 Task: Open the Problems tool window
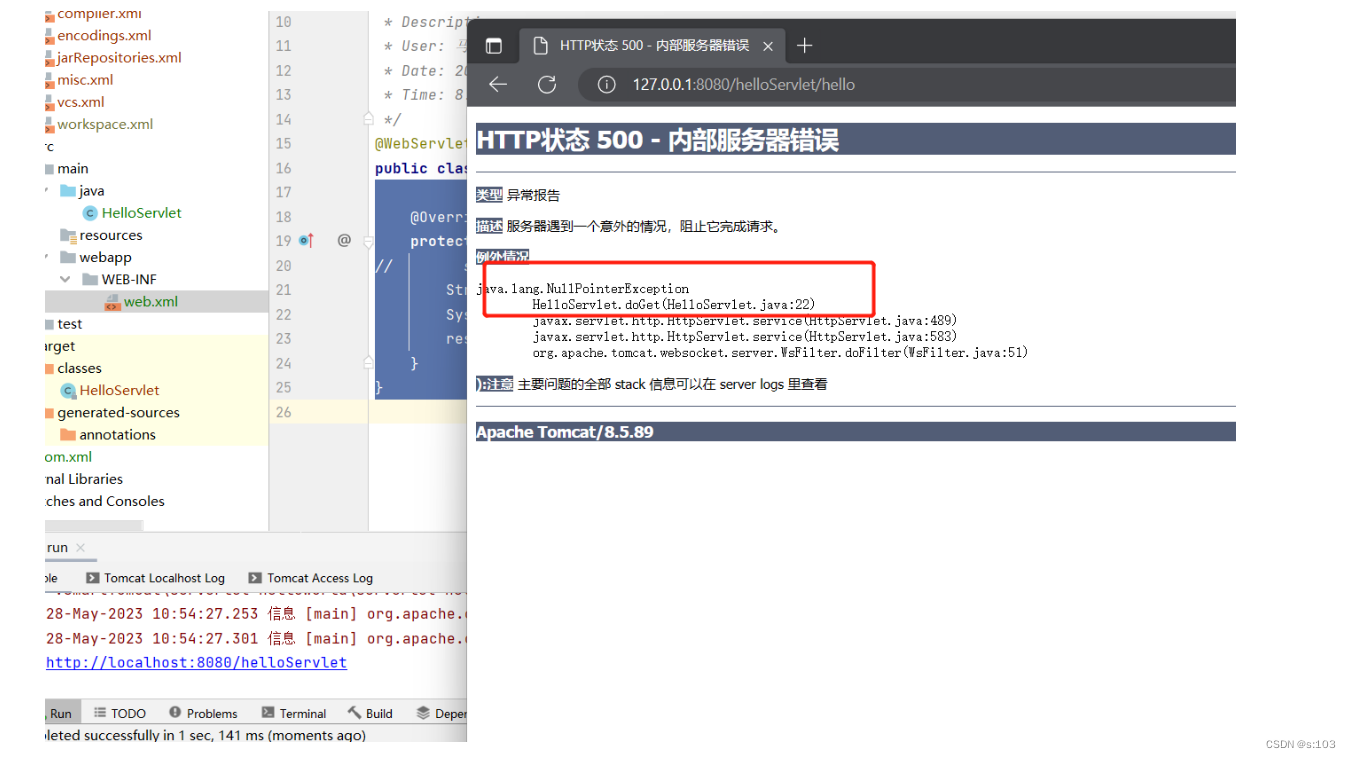click(x=203, y=713)
